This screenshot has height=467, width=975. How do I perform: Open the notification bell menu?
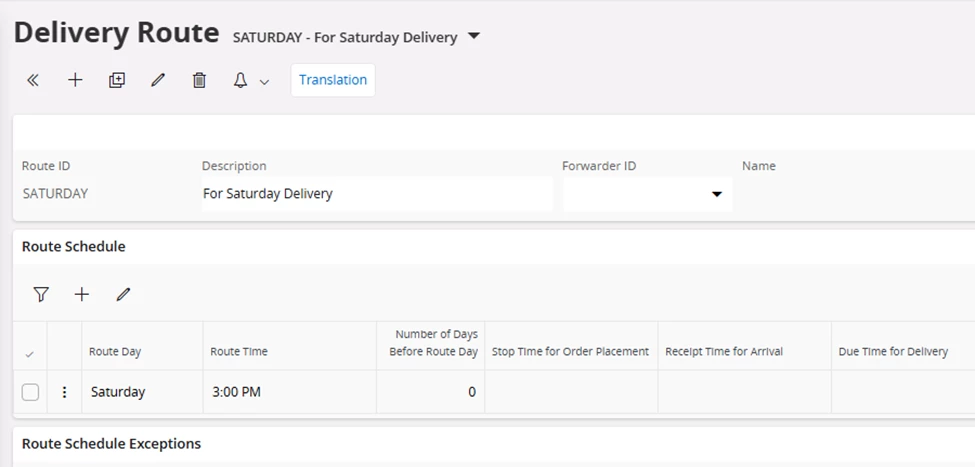tap(240, 81)
